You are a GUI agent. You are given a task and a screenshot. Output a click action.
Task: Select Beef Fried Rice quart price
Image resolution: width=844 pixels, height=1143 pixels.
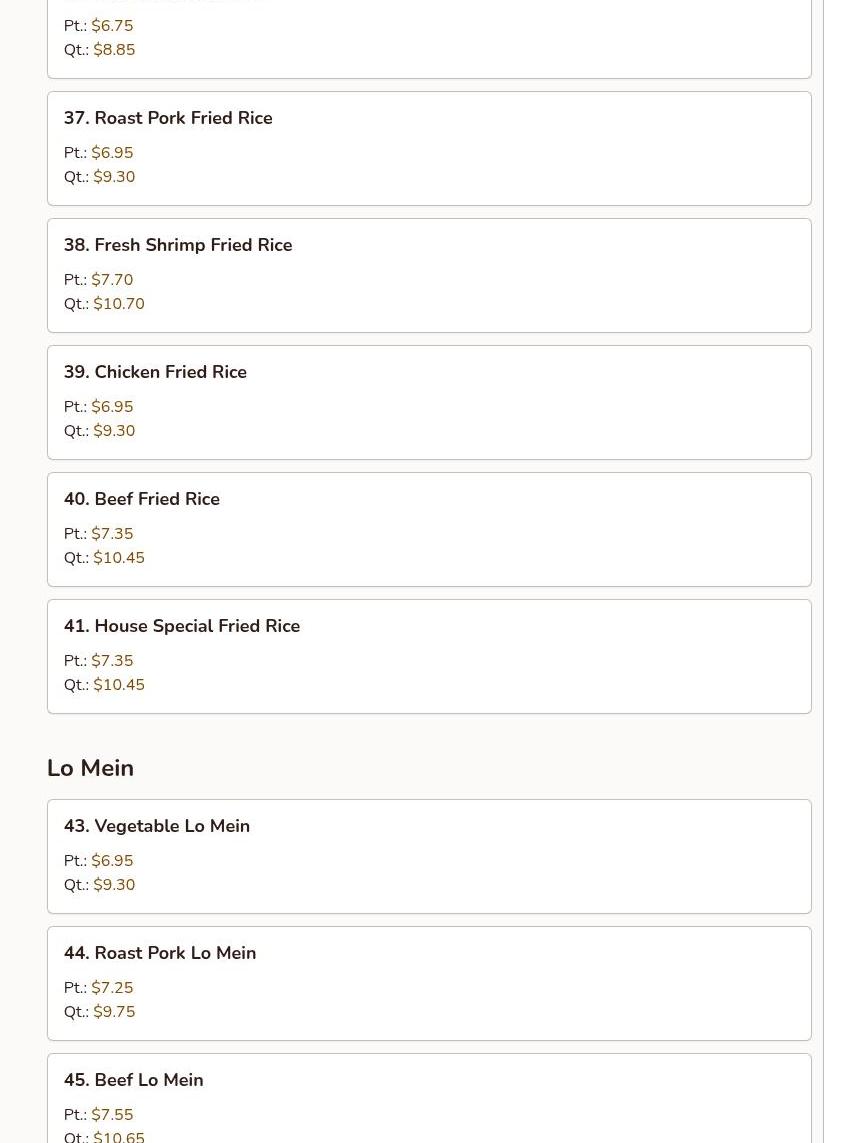tap(119, 558)
